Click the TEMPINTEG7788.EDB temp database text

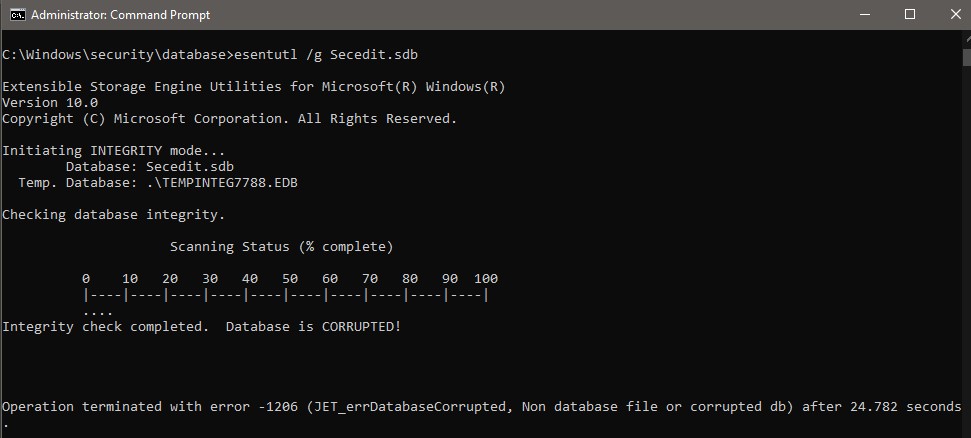point(222,183)
